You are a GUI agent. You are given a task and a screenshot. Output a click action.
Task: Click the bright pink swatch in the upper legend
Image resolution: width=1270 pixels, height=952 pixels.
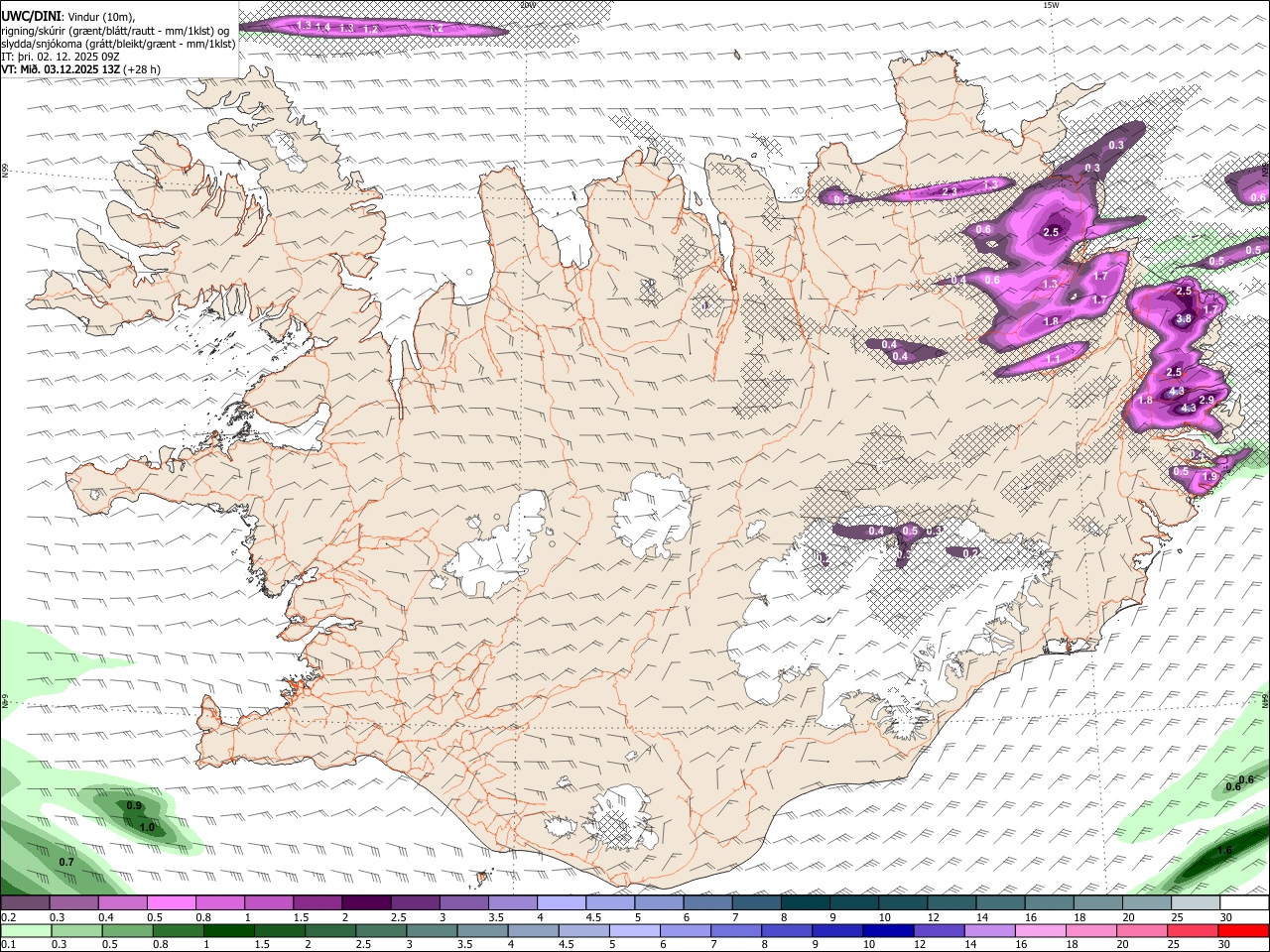[171, 903]
